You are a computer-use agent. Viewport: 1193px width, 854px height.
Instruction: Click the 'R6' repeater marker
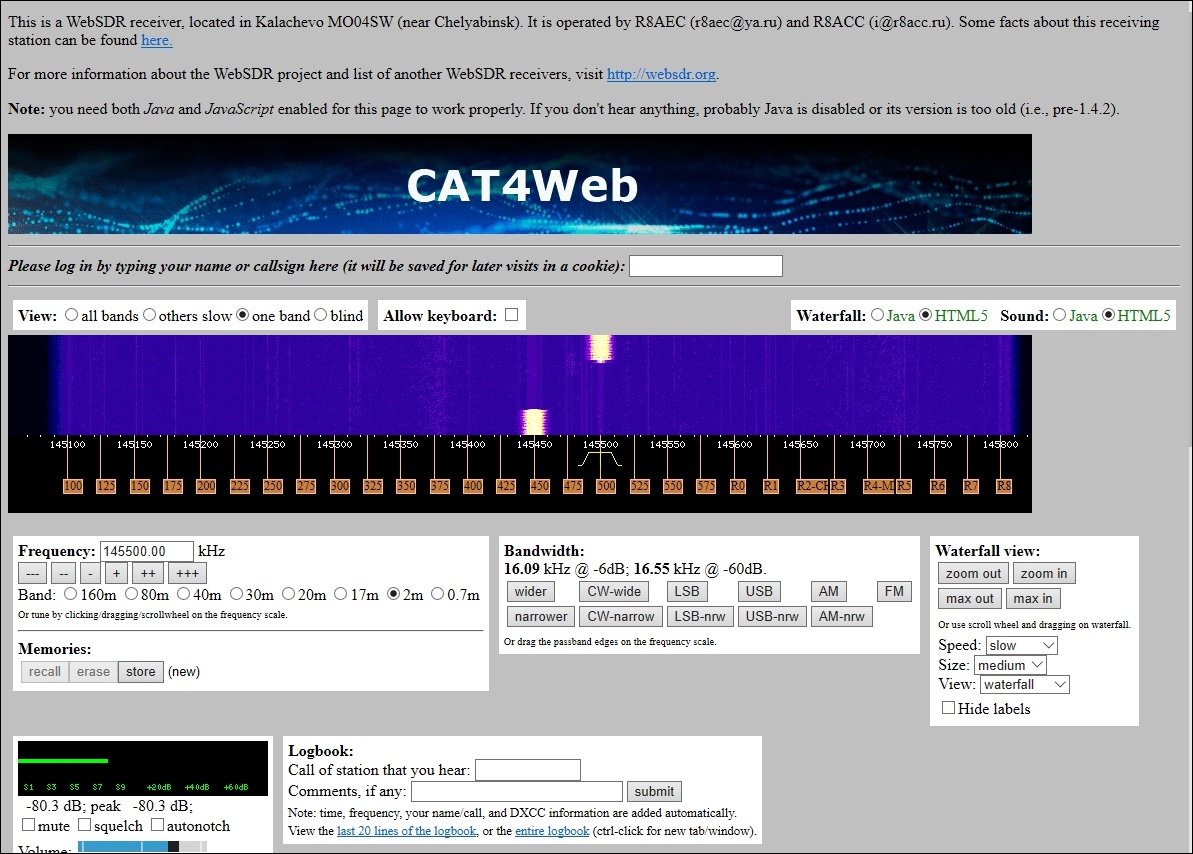click(937, 486)
